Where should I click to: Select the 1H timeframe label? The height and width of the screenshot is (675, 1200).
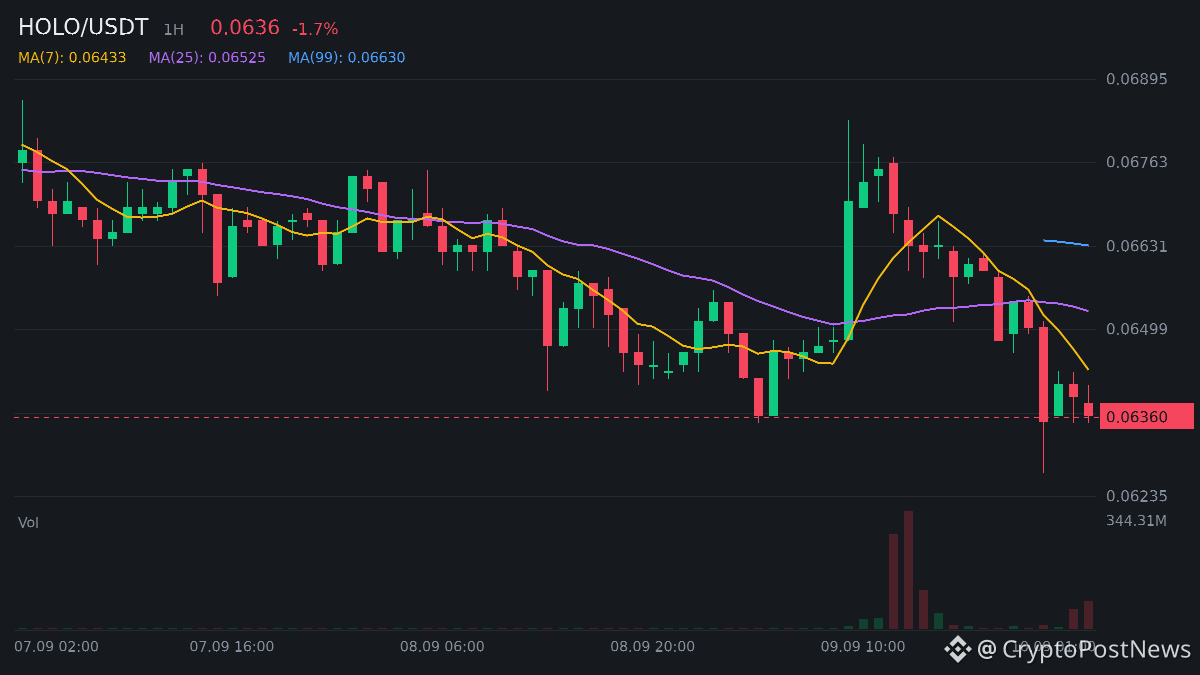pyautogui.click(x=174, y=30)
